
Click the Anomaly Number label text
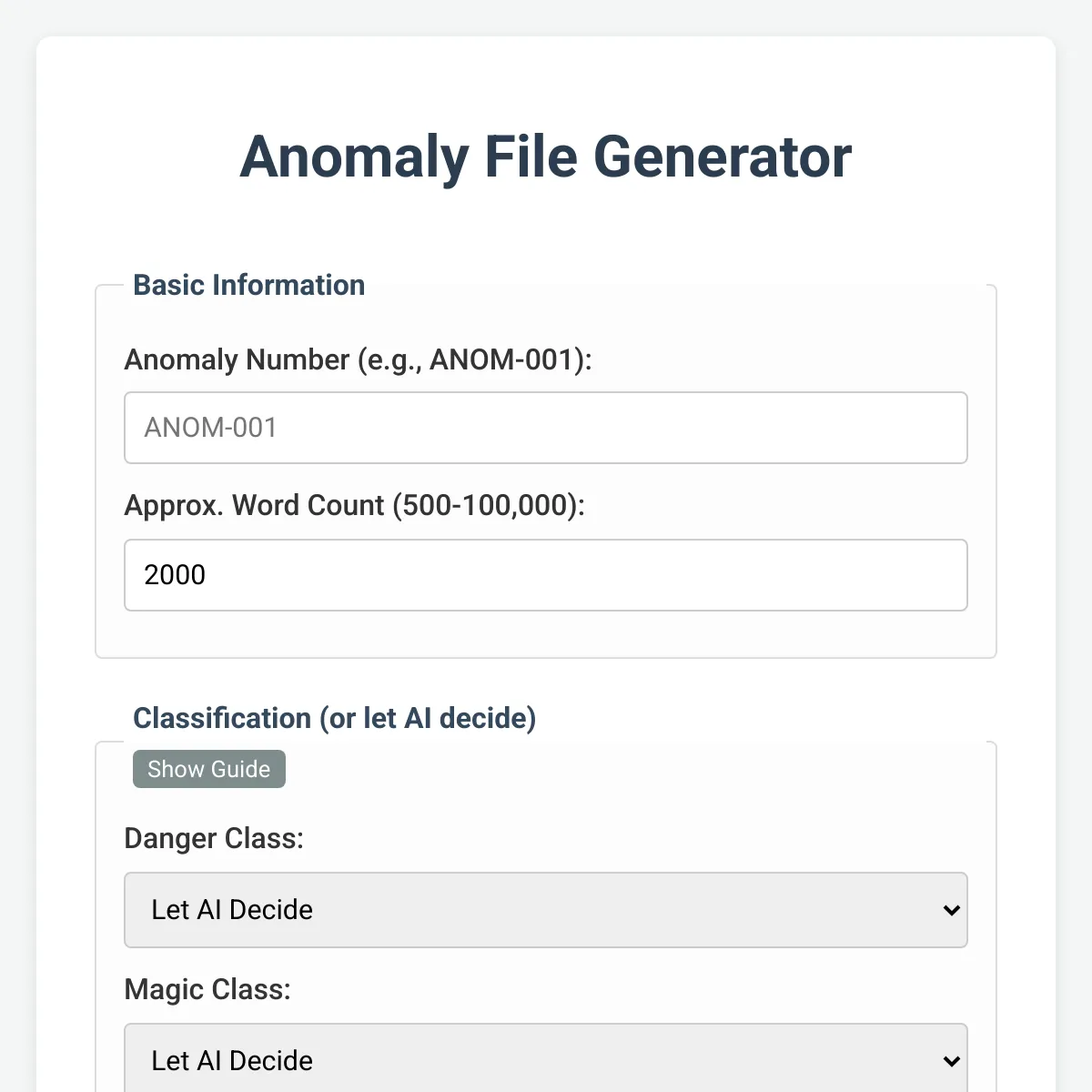358,359
